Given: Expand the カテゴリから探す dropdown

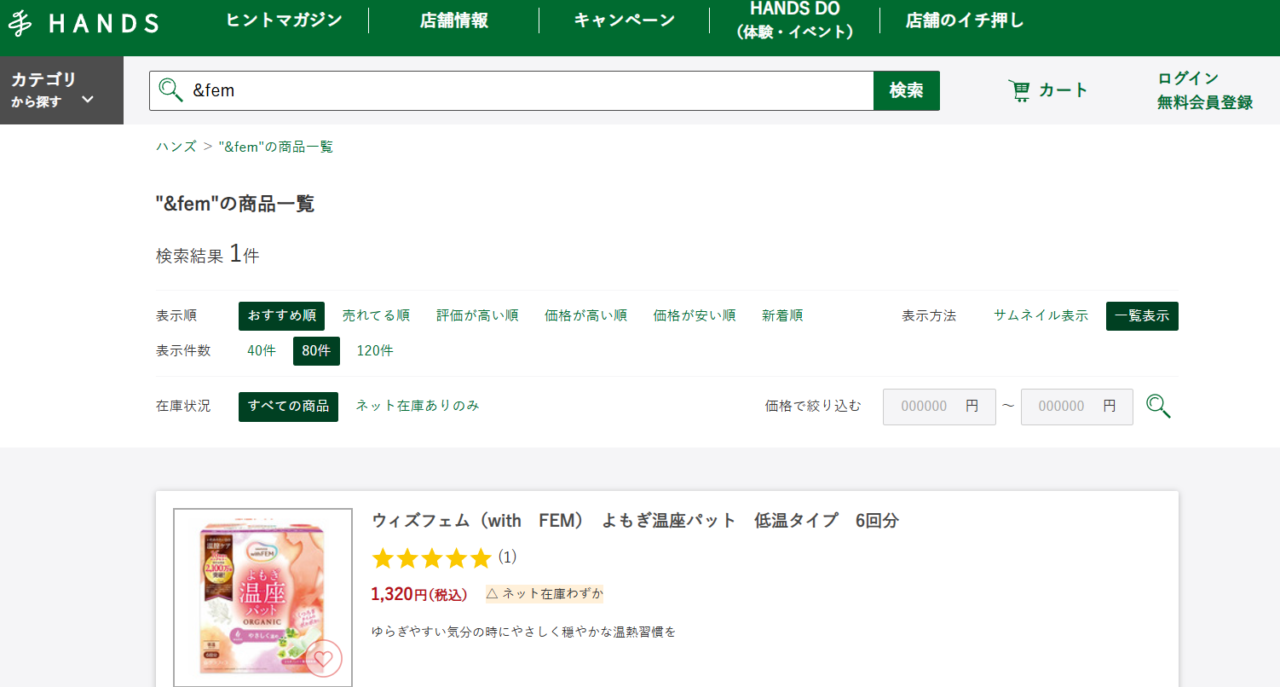Looking at the screenshot, I should [61, 90].
